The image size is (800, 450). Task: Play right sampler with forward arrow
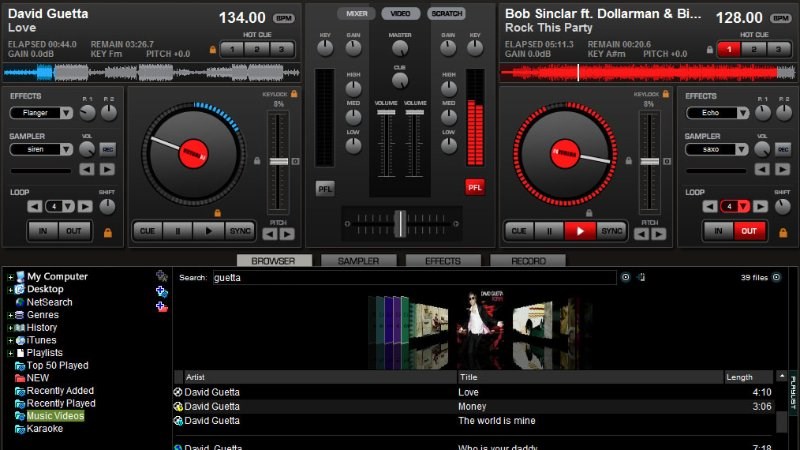coord(783,169)
